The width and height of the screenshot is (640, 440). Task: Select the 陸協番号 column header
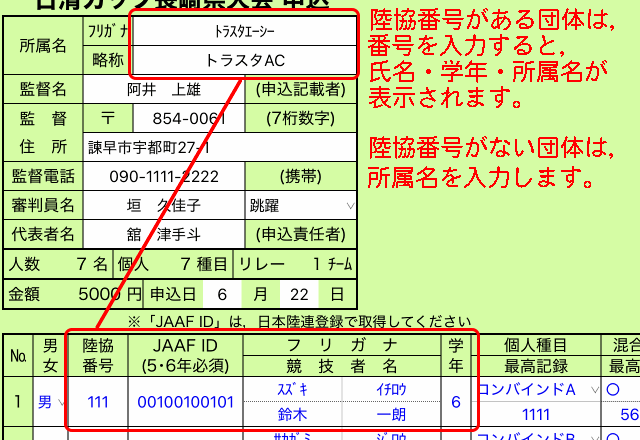coord(98,356)
